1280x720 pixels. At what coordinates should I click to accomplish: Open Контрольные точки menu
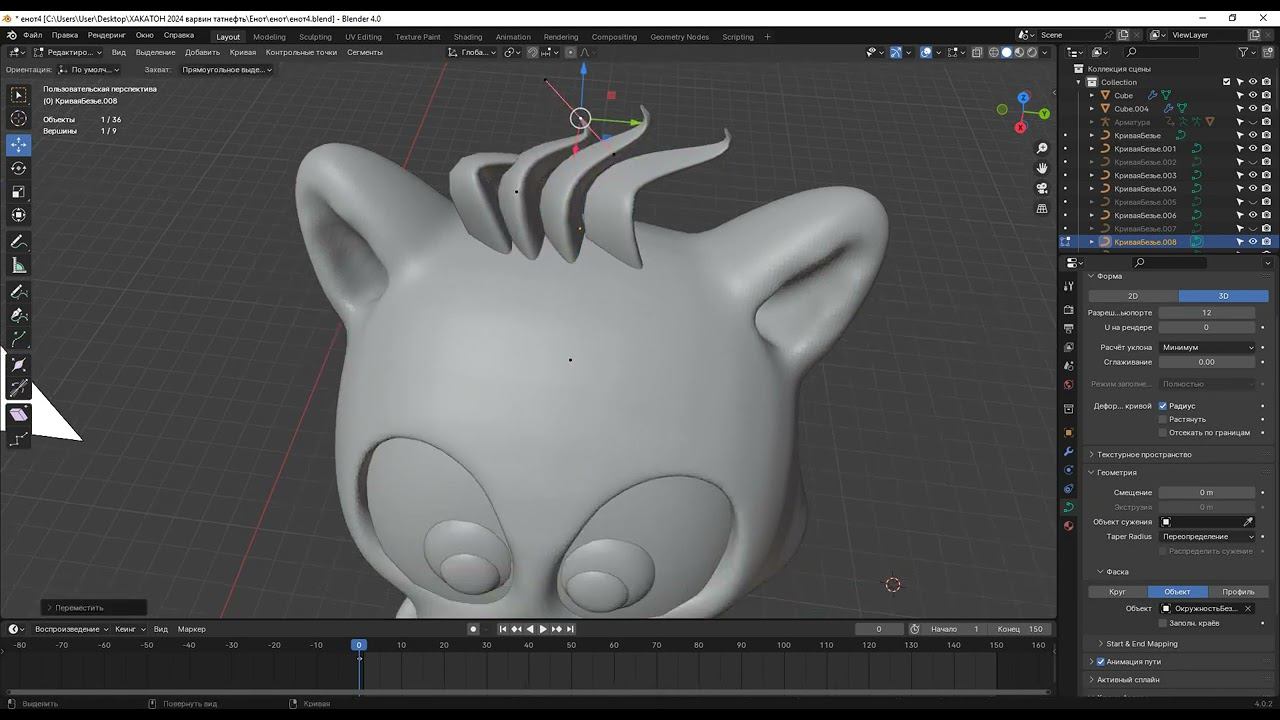[x=301, y=52]
